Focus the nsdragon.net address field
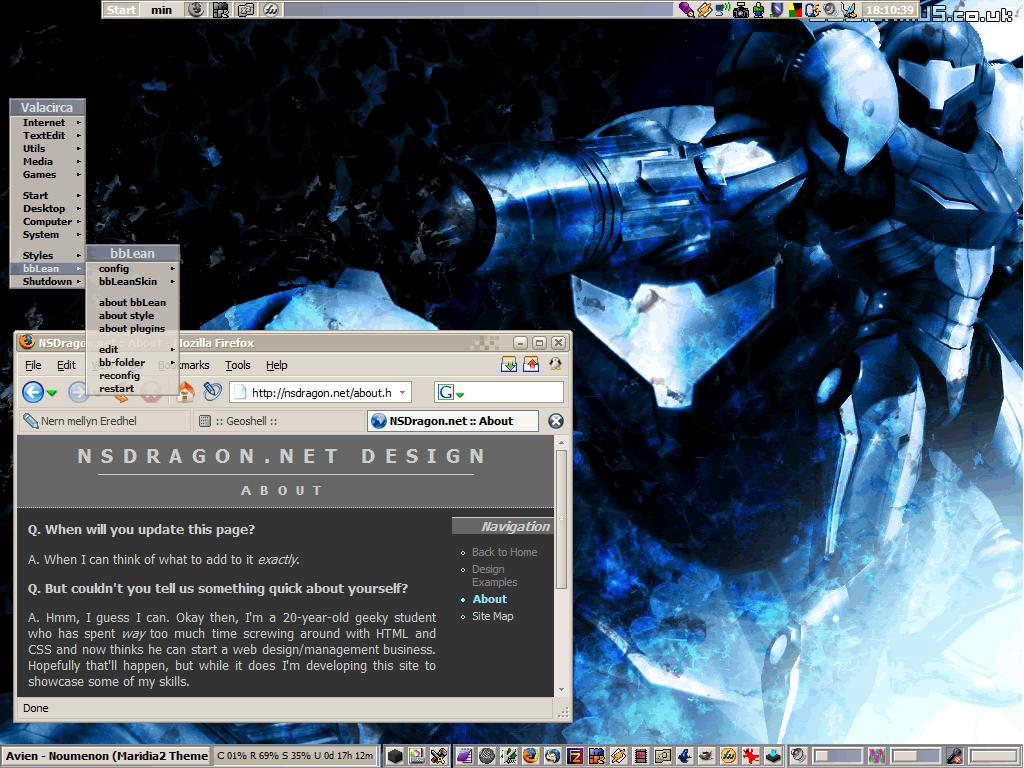The height and width of the screenshot is (768, 1024). 321,392
